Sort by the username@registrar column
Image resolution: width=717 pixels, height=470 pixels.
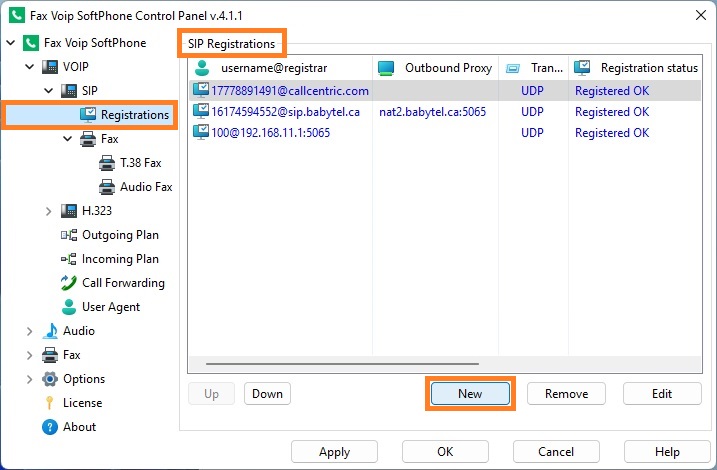(281, 68)
